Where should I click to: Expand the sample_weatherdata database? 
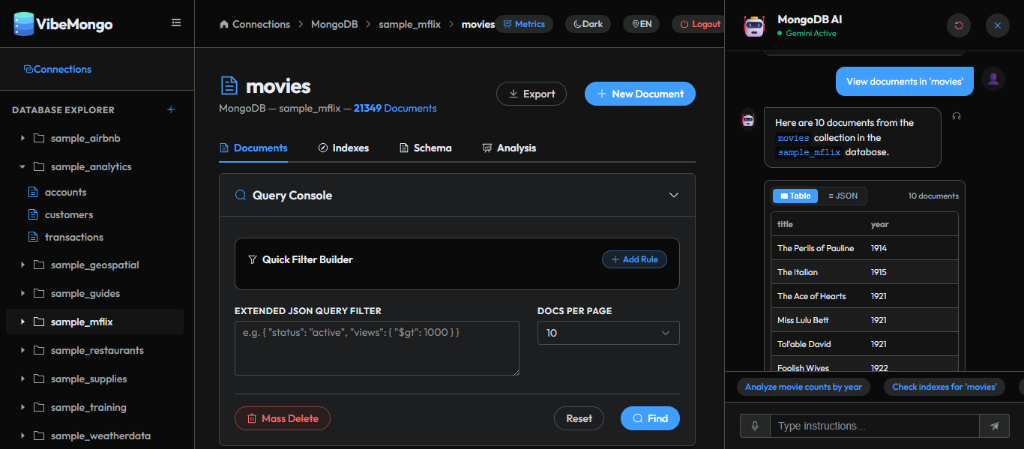pyautogui.click(x=23, y=436)
